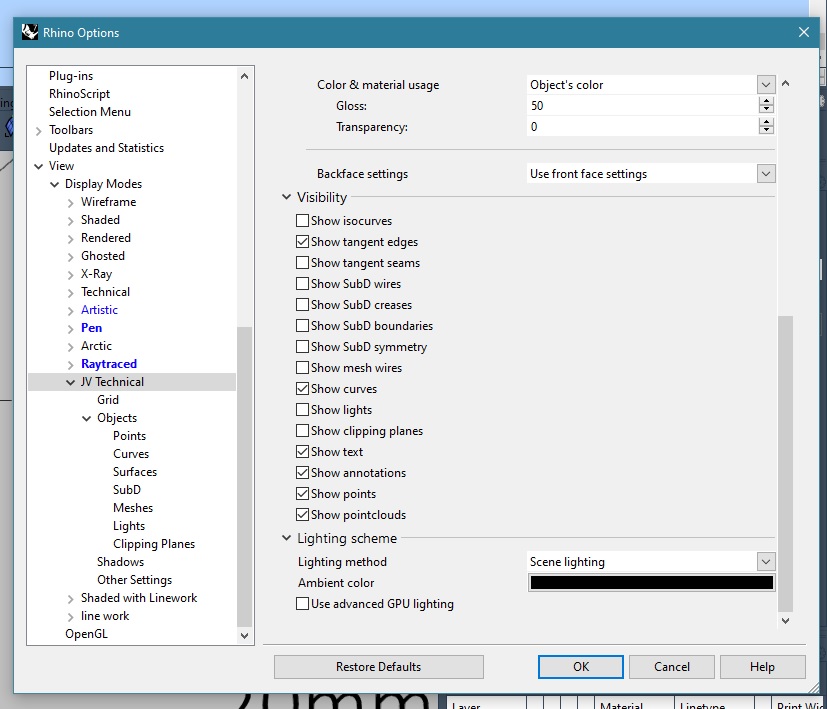Viewport: 827px width, 709px height.
Task: Expand the line work node
Action: [x=70, y=617]
